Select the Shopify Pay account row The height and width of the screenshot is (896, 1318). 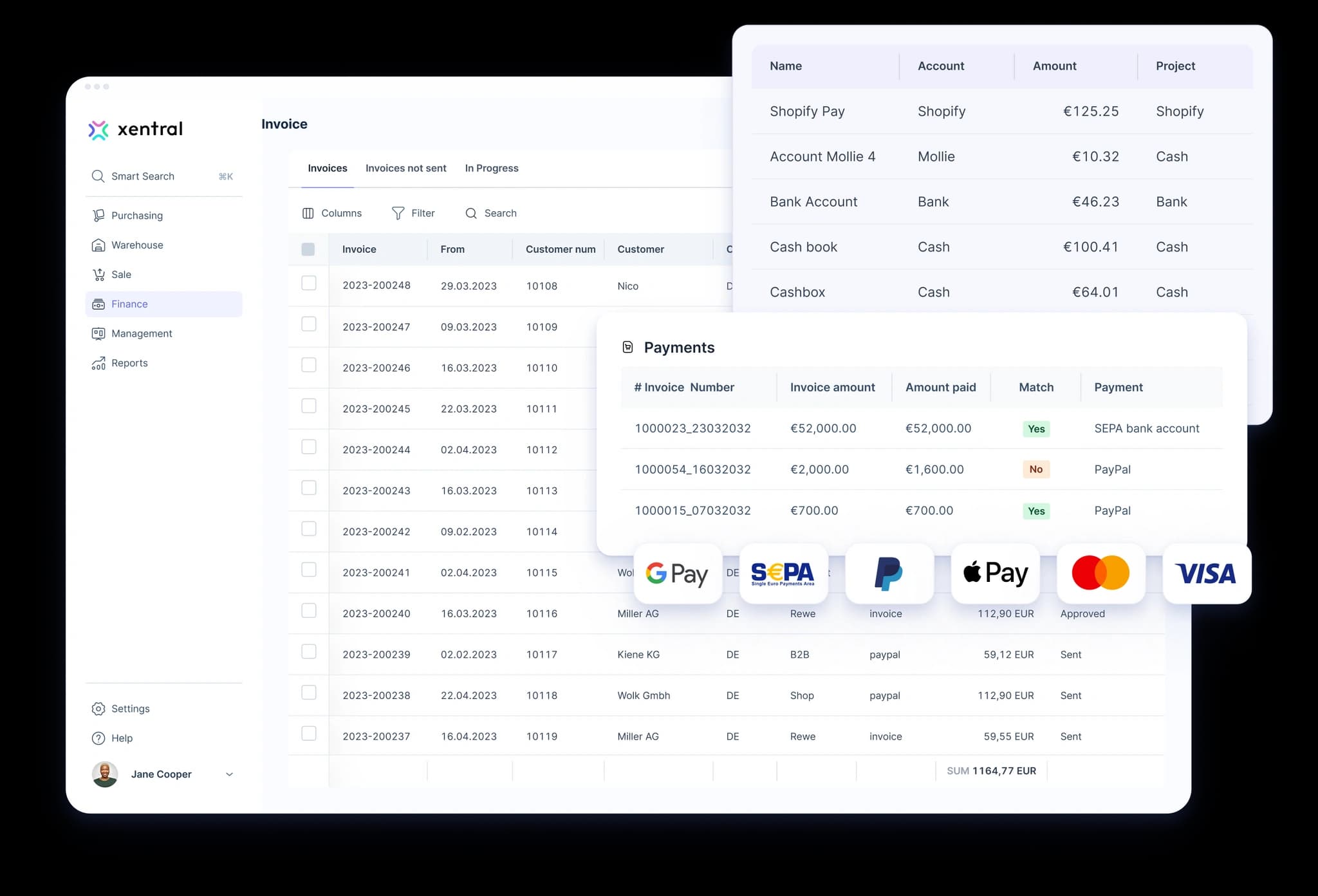1002,111
